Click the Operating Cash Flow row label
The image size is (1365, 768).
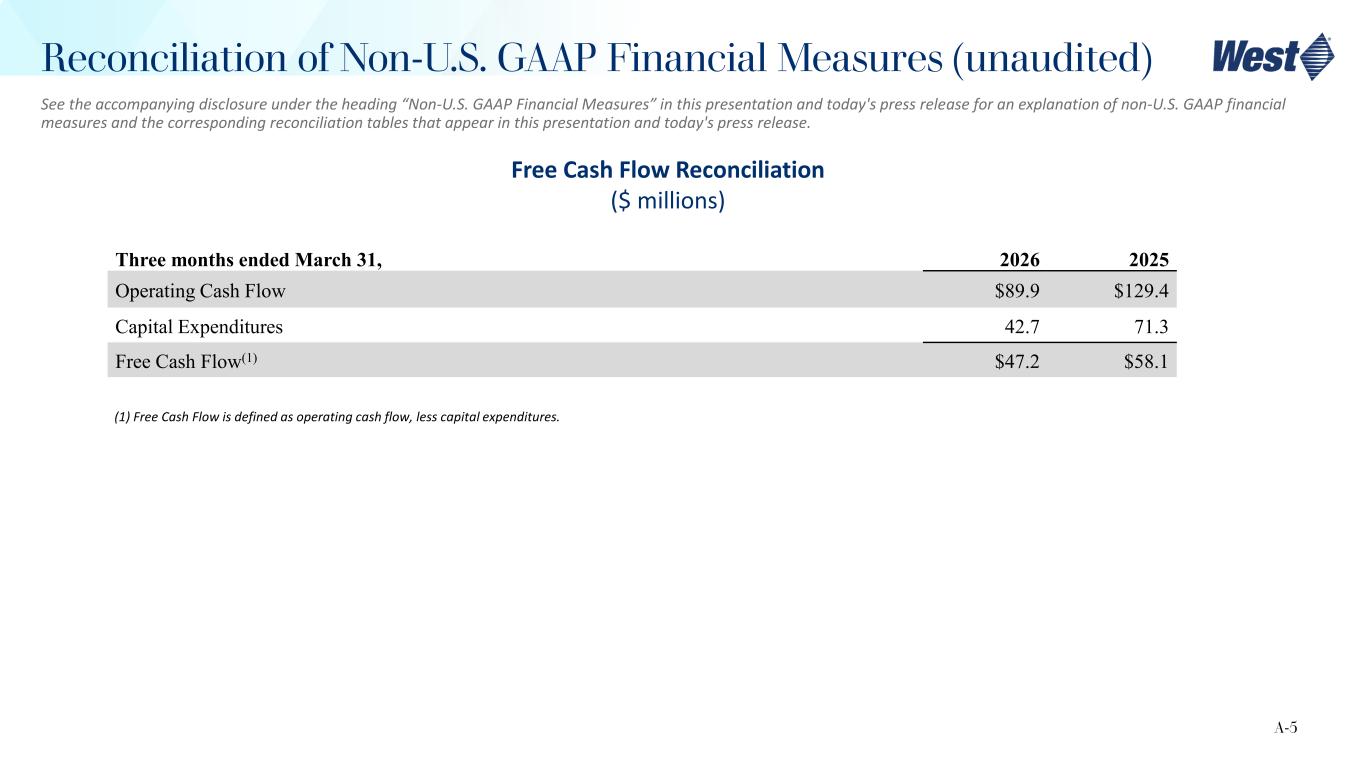coord(201,290)
